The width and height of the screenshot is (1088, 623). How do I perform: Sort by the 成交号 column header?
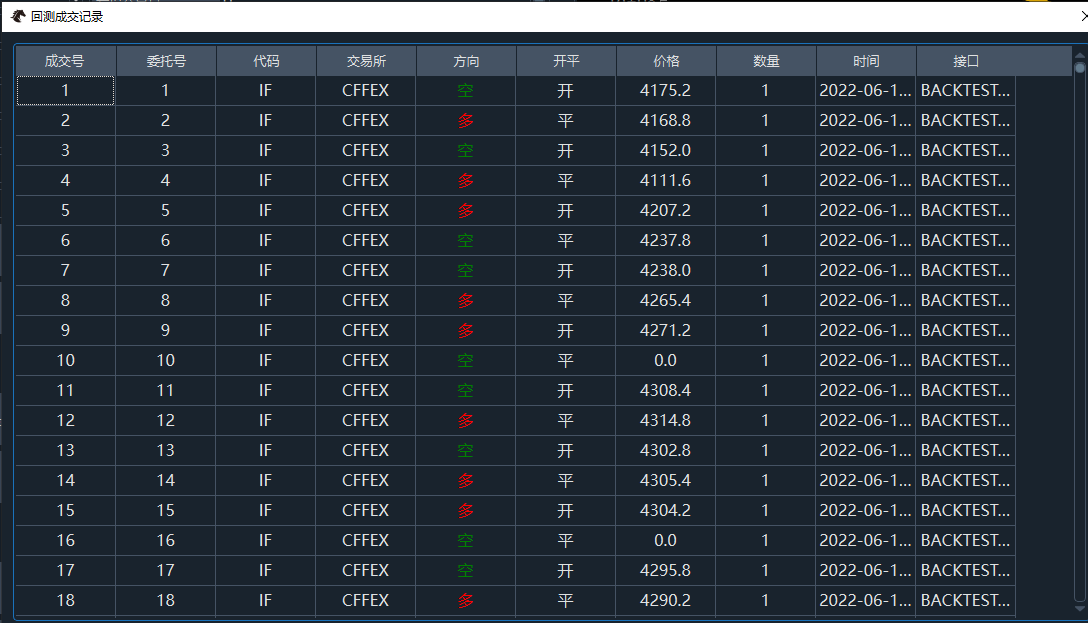pyautogui.click(x=65, y=61)
